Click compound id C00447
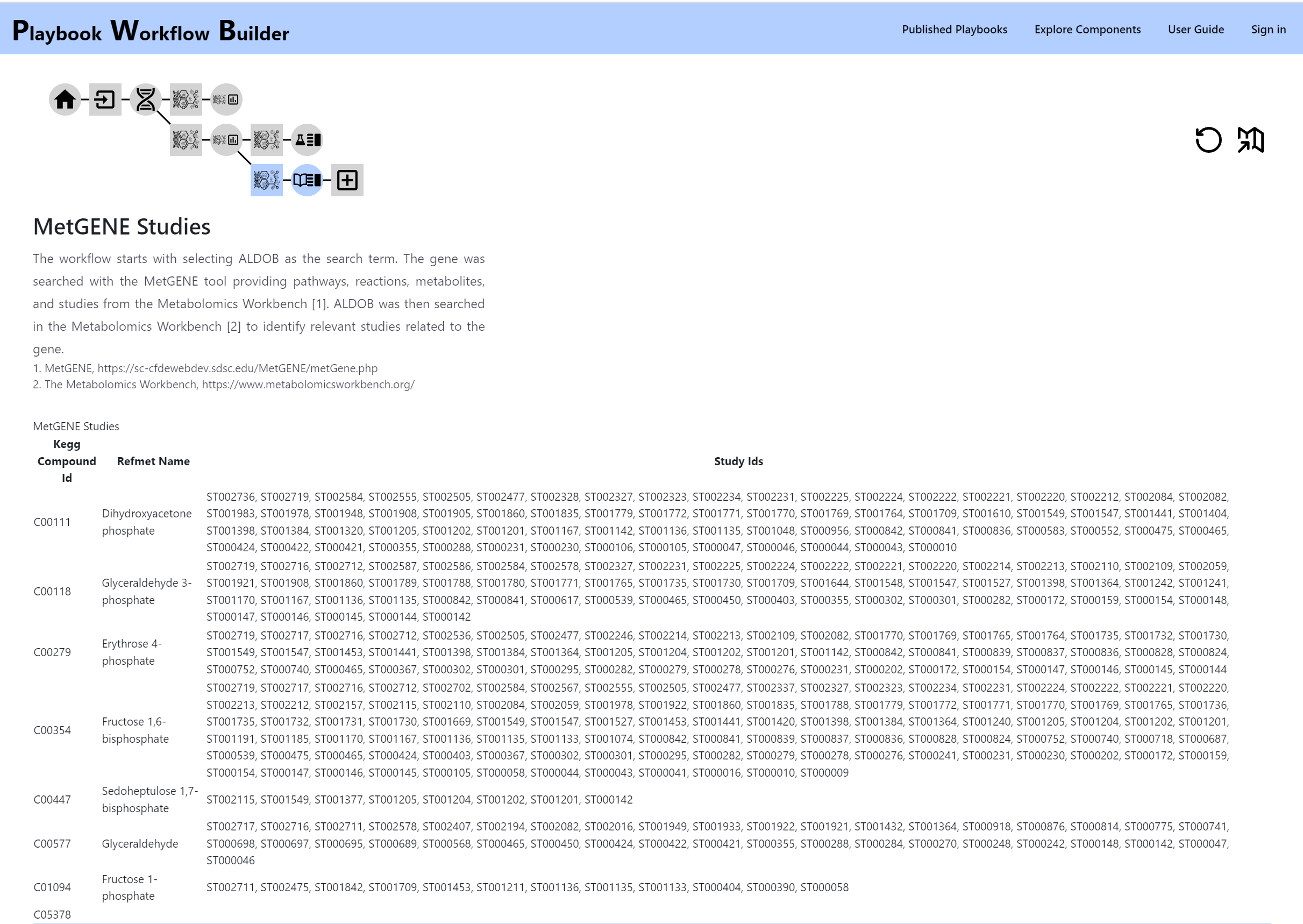This screenshot has width=1303, height=924. coord(52,800)
